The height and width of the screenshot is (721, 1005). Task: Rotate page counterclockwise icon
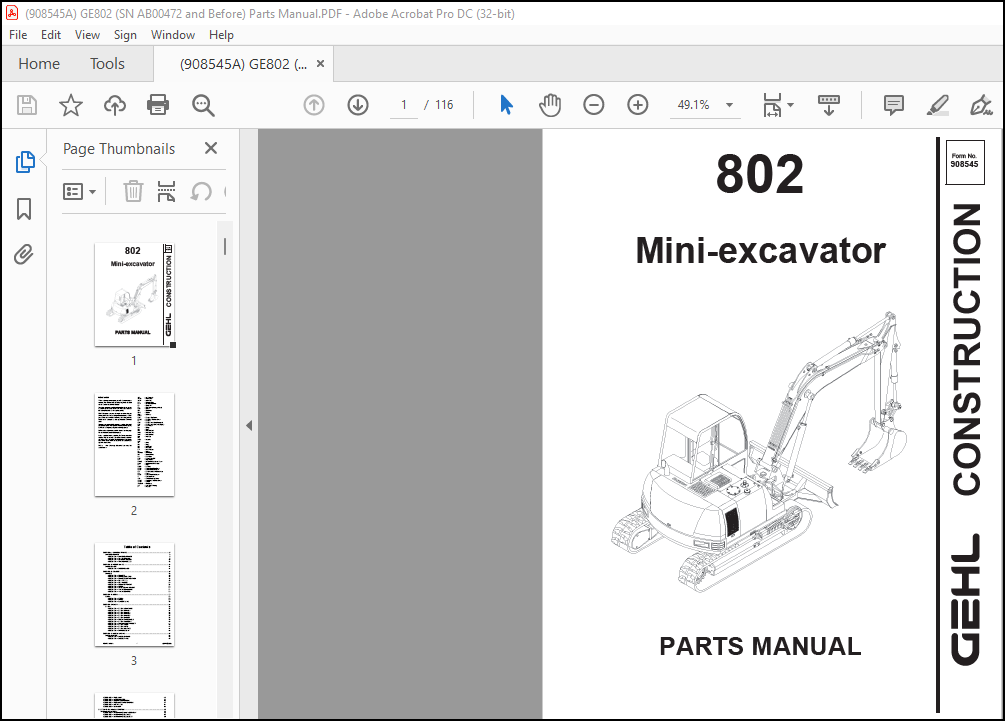coord(201,191)
